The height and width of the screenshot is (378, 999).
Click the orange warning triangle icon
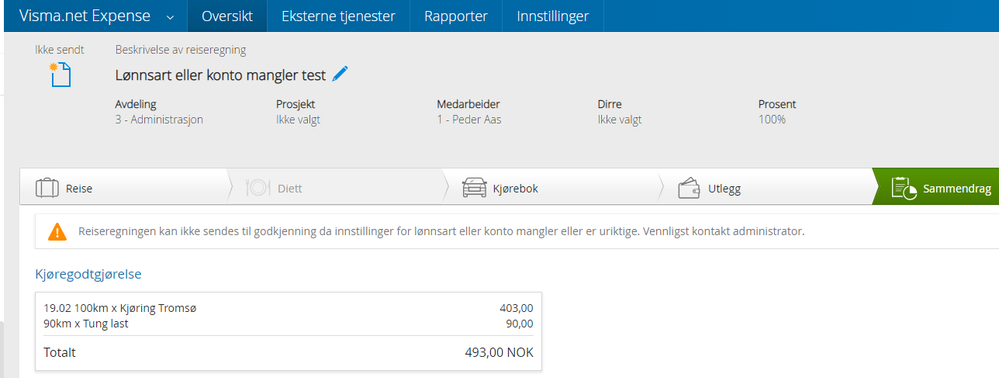57,231
